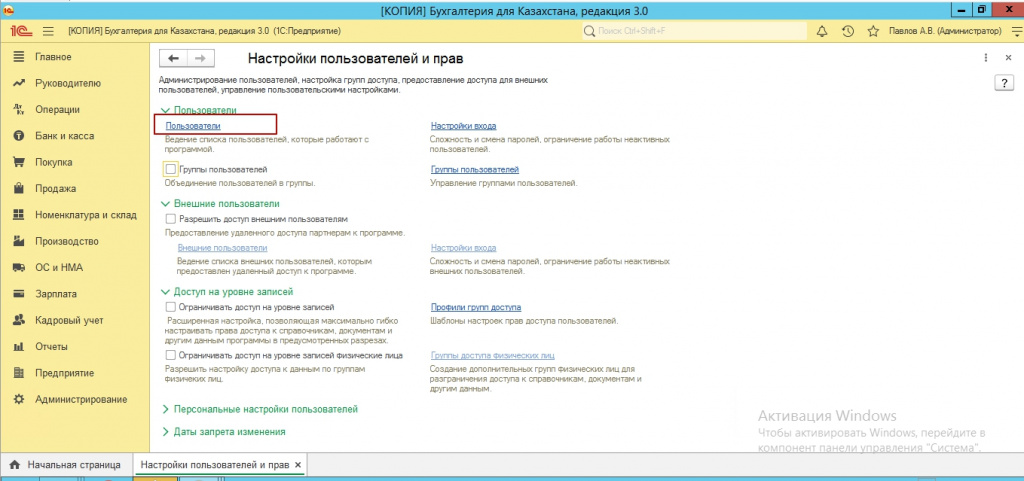This screenshot has width=1024, height=481.
Task: Select Настройки пользователей и прав tab
Action: coord(215,465)
